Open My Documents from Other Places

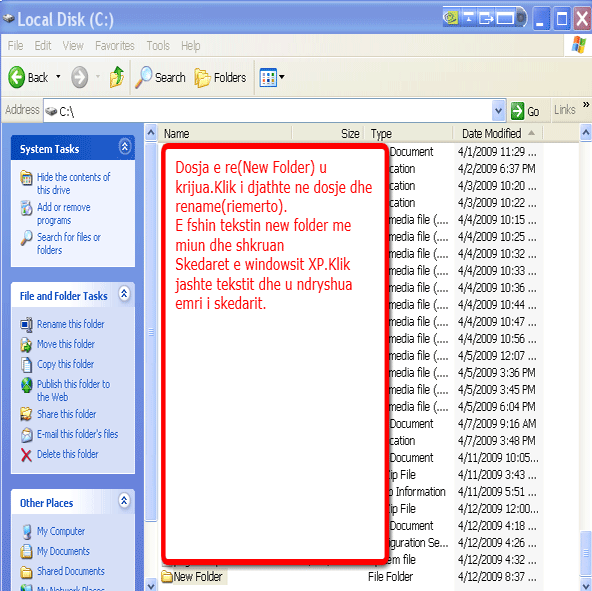coord(63,551)
